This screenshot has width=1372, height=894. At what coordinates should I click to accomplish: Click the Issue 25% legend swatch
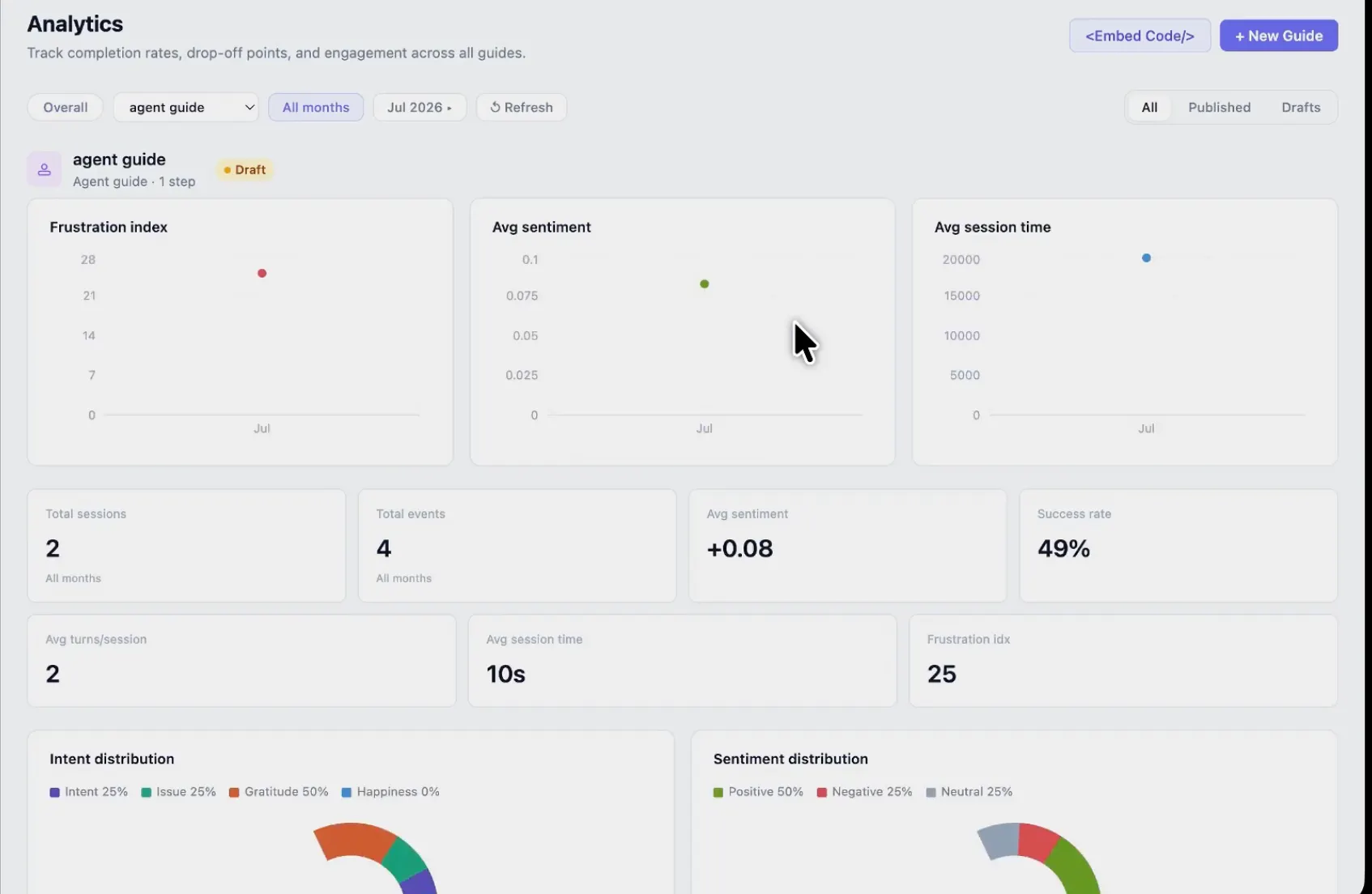pos(147,792)
